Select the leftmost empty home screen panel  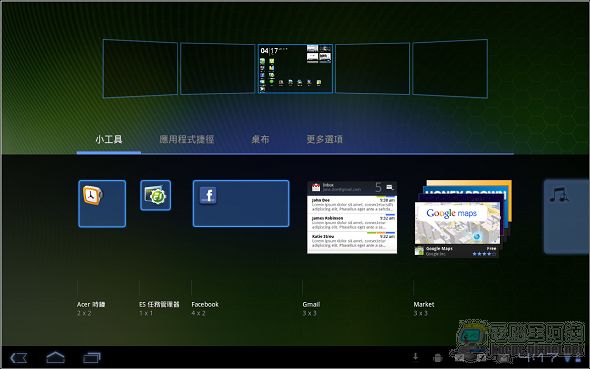point(140,68)
